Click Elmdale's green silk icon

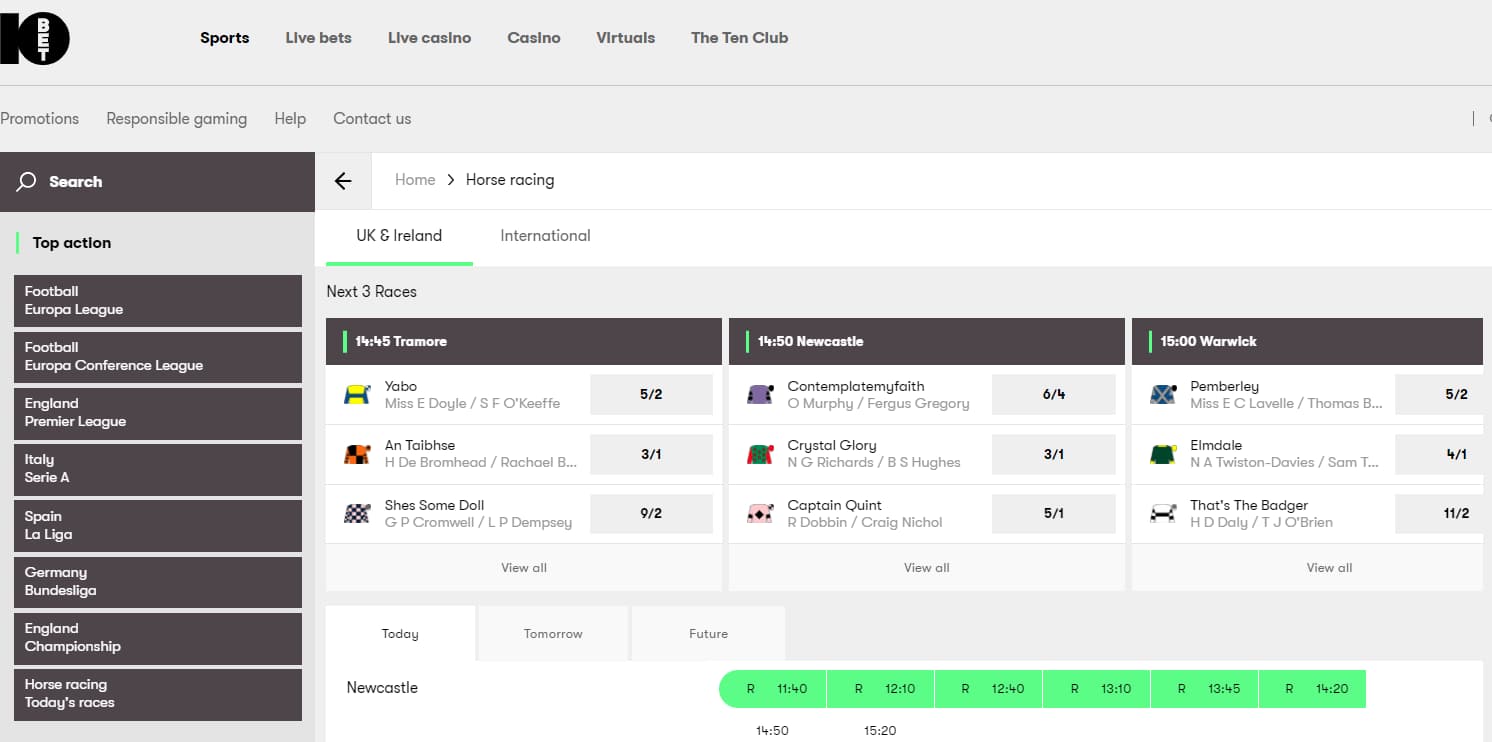tap(1163, 454)
